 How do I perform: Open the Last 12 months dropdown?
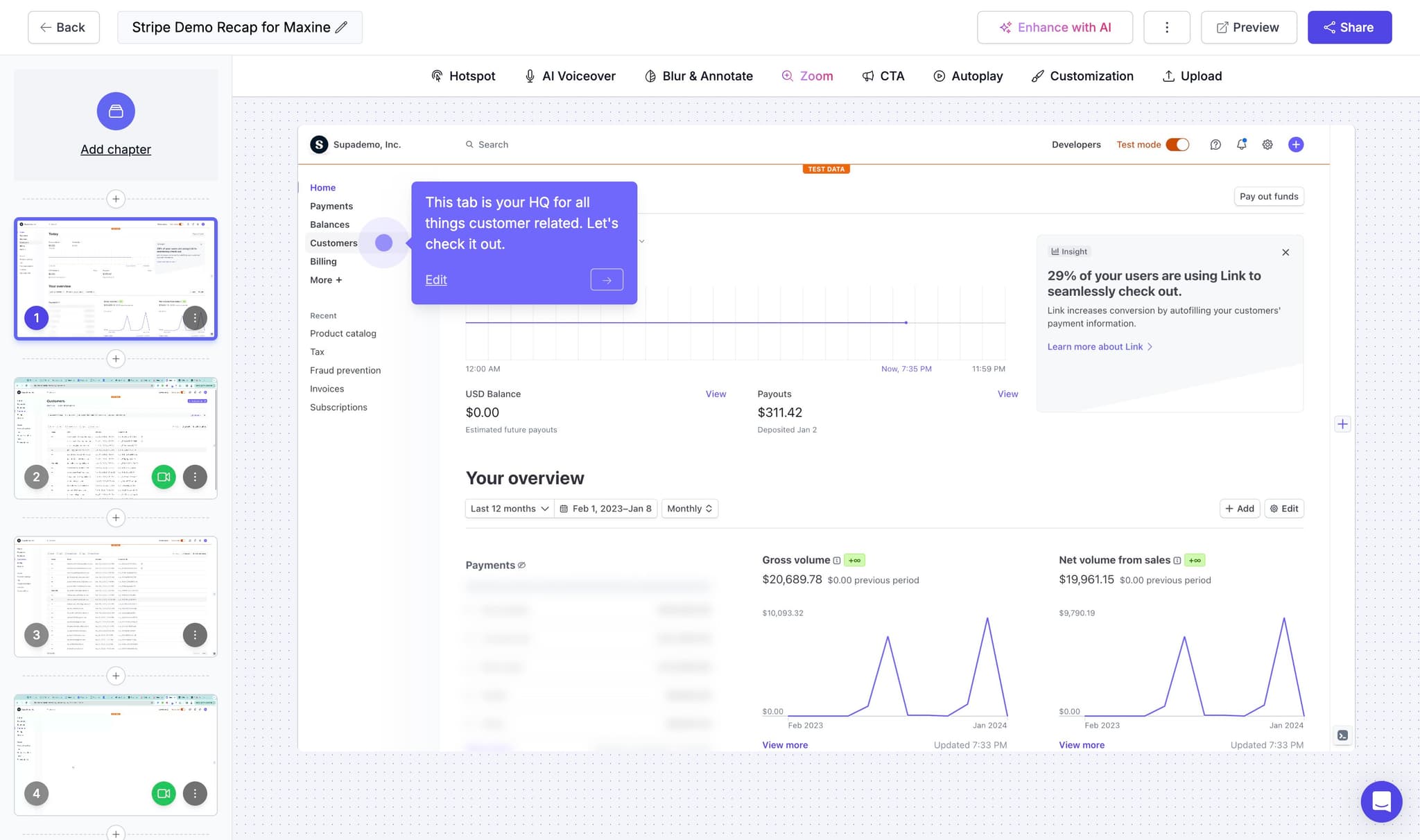(510, 509)
